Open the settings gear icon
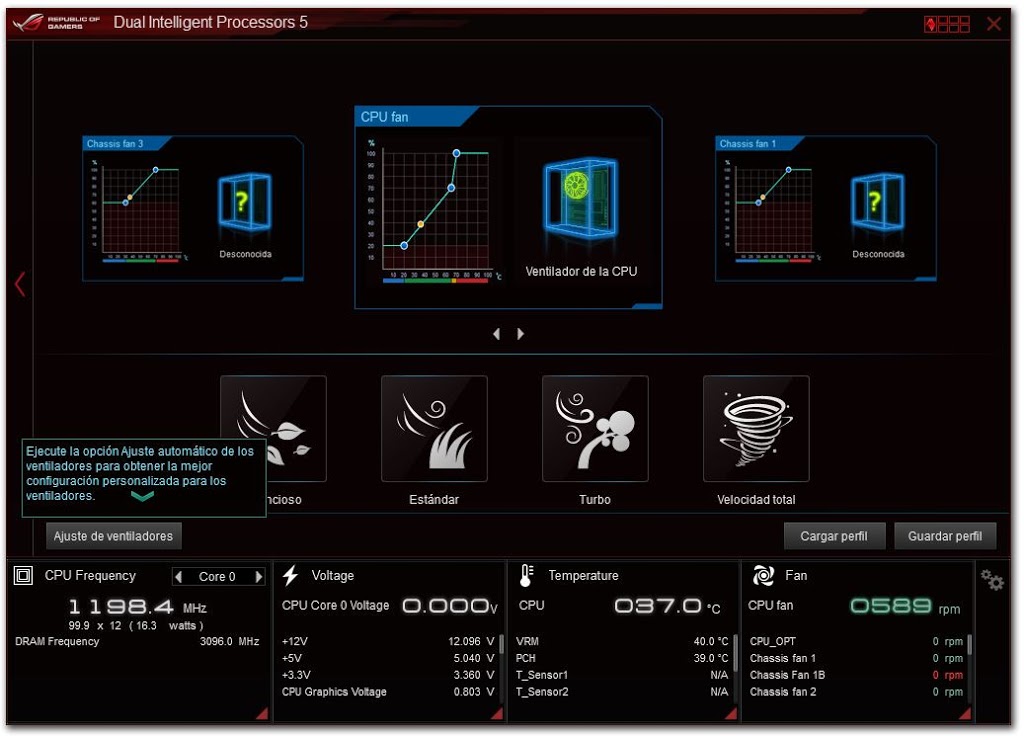Viewport: 1024px width, 736px height. pos(992,580)
